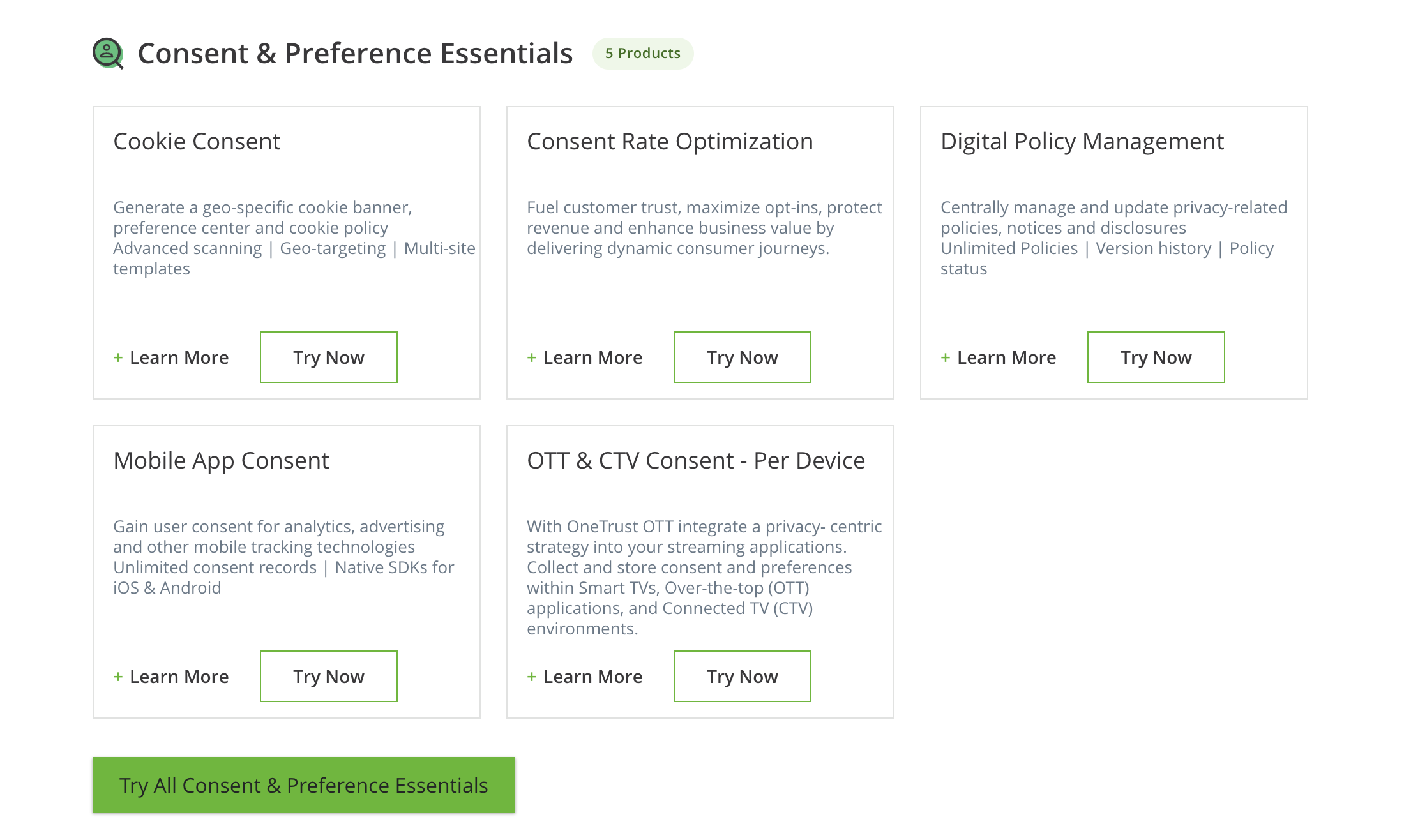The width and height of the screenshot is (1411, 840).
Task: Click Try All Consent & Preference Essentials button
Action: pos(303,785)
